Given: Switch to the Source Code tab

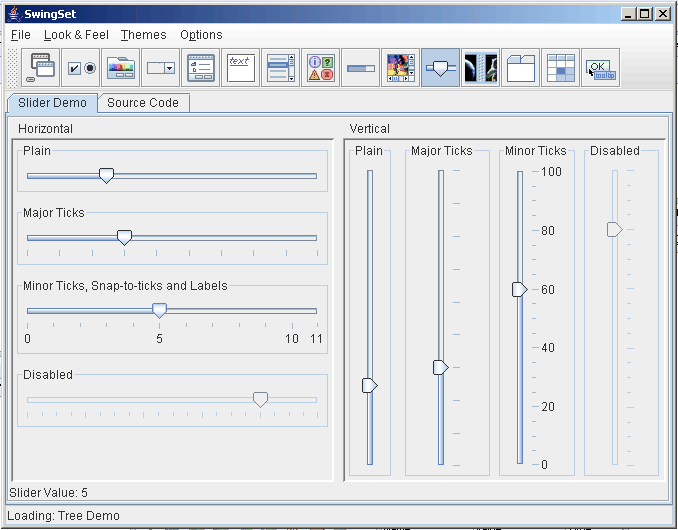Looking at the screenshot, I should pos(143,103).
